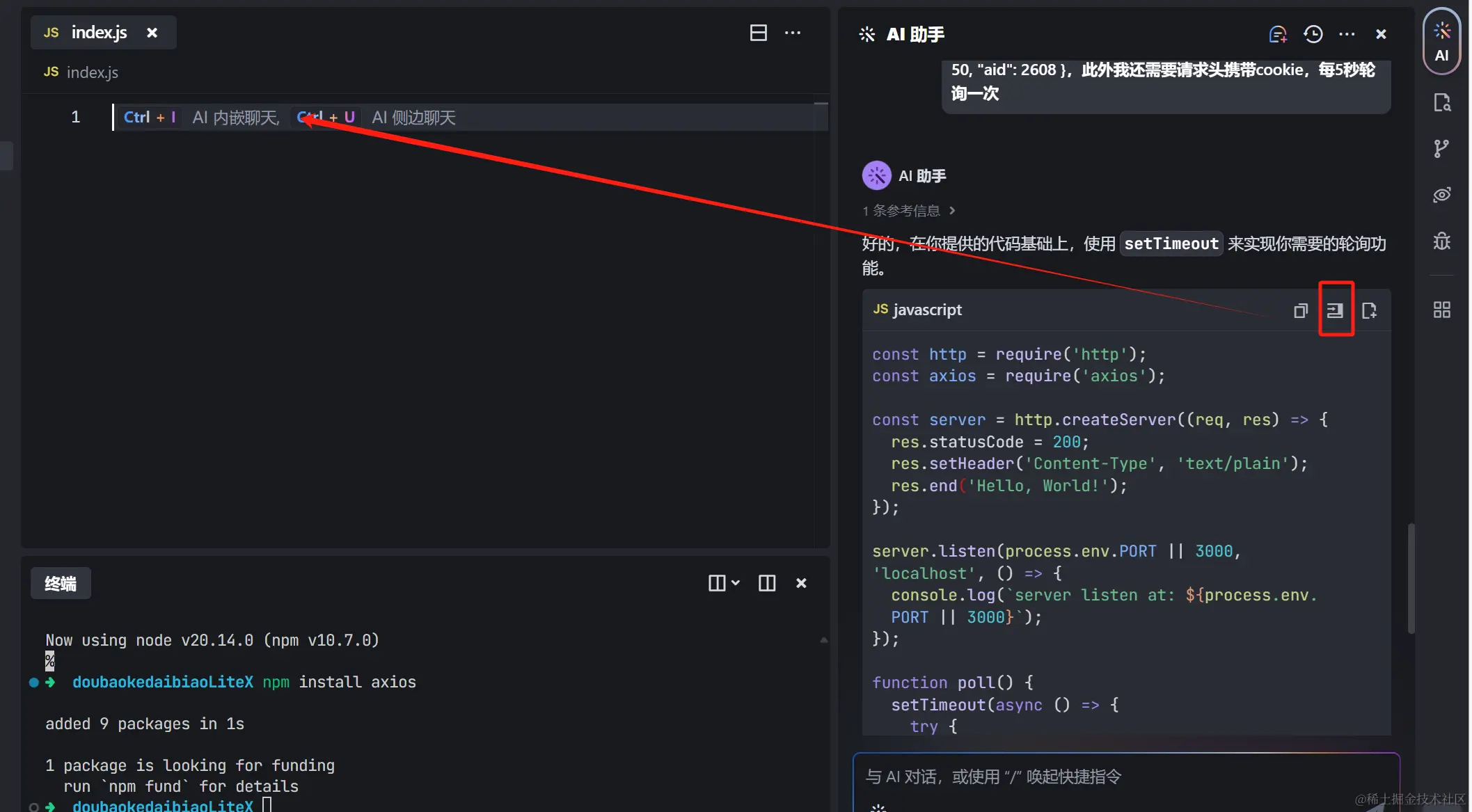Open the editor more actions ellipsis menu
This screenshot has width=1472, height=812.
793,33
